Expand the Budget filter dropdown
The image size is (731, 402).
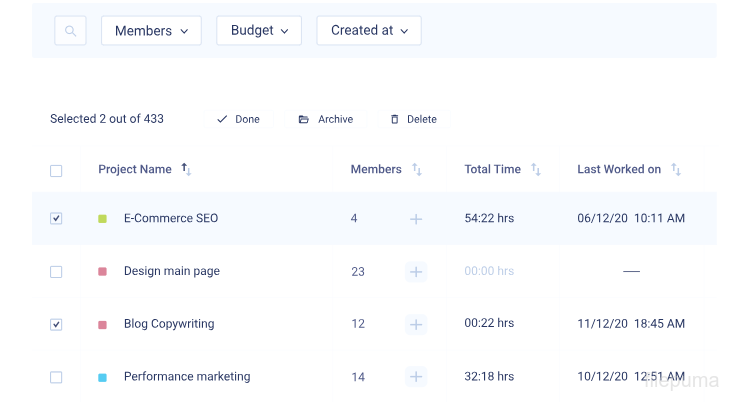[x=259, y=31]
